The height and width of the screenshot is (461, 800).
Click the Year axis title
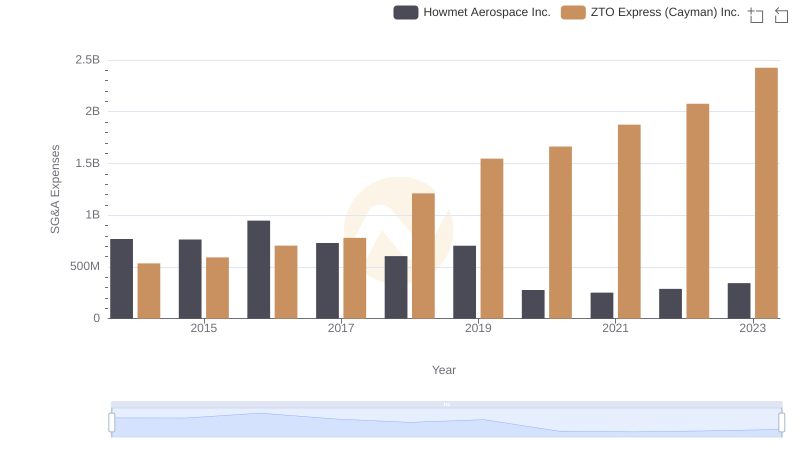444,370
